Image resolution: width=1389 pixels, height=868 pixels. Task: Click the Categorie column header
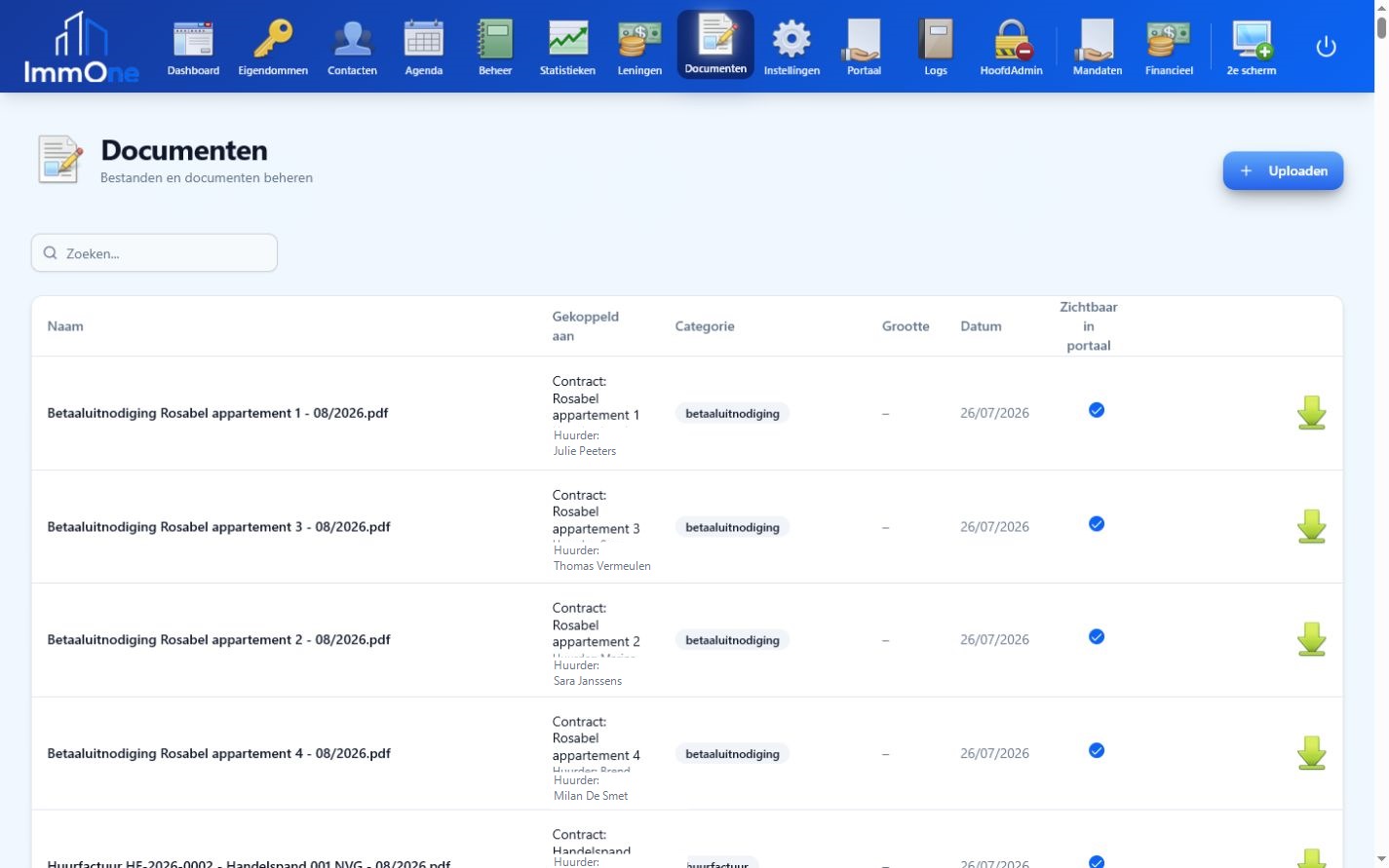coord(705,326)
